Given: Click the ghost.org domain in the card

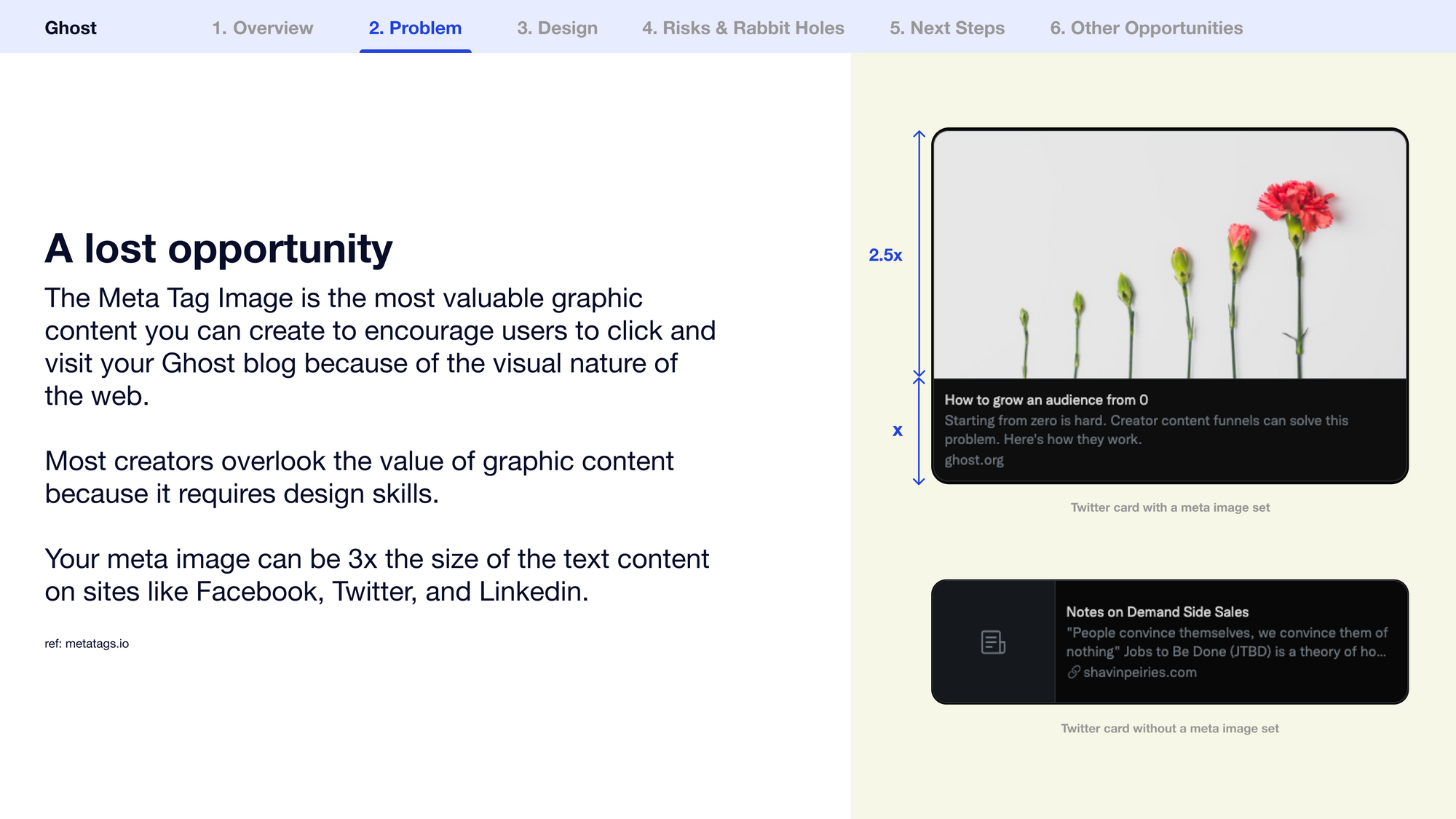Looking at the screenshot, I should click(x=974, y=460).
